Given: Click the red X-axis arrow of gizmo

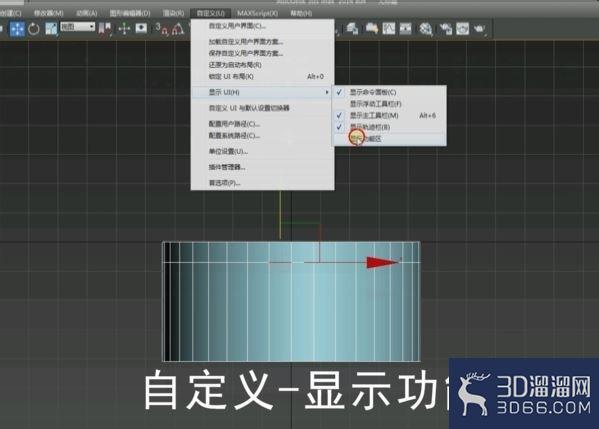Looking at the screenshot, I should pos(382,262).
